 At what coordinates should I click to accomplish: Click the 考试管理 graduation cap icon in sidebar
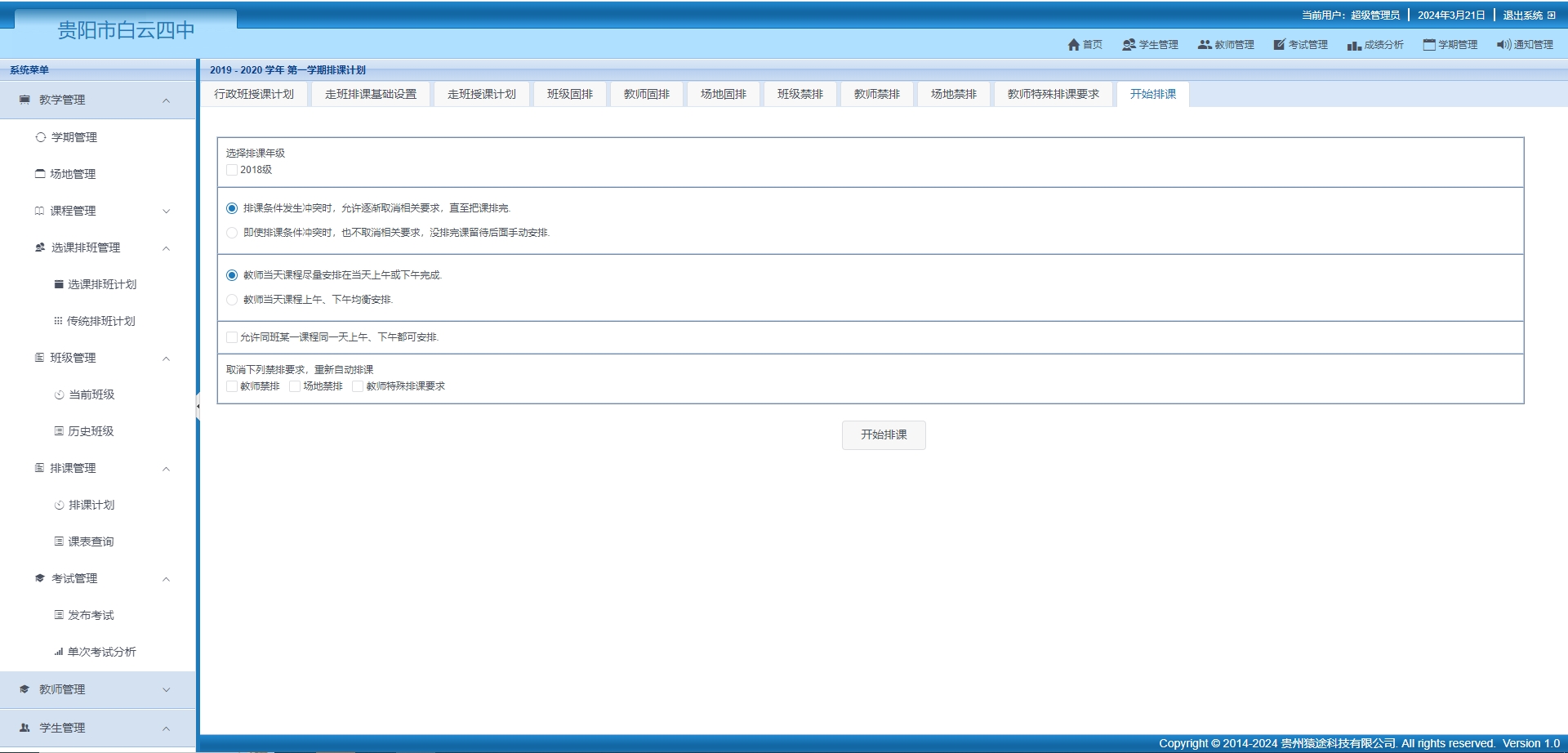[40, 578]
